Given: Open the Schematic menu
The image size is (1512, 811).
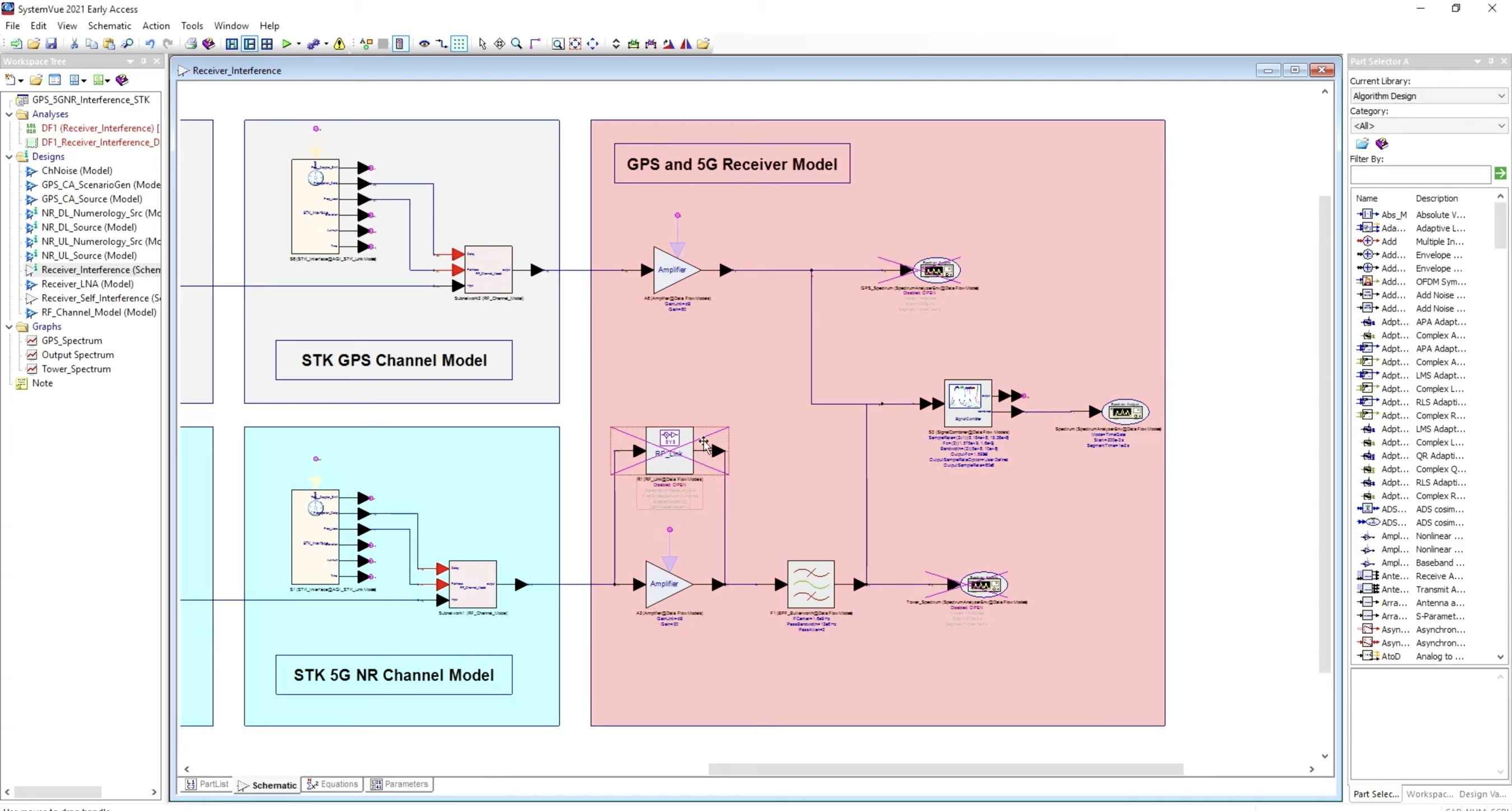Looking at the screenshot, I should tap(109, 26).
